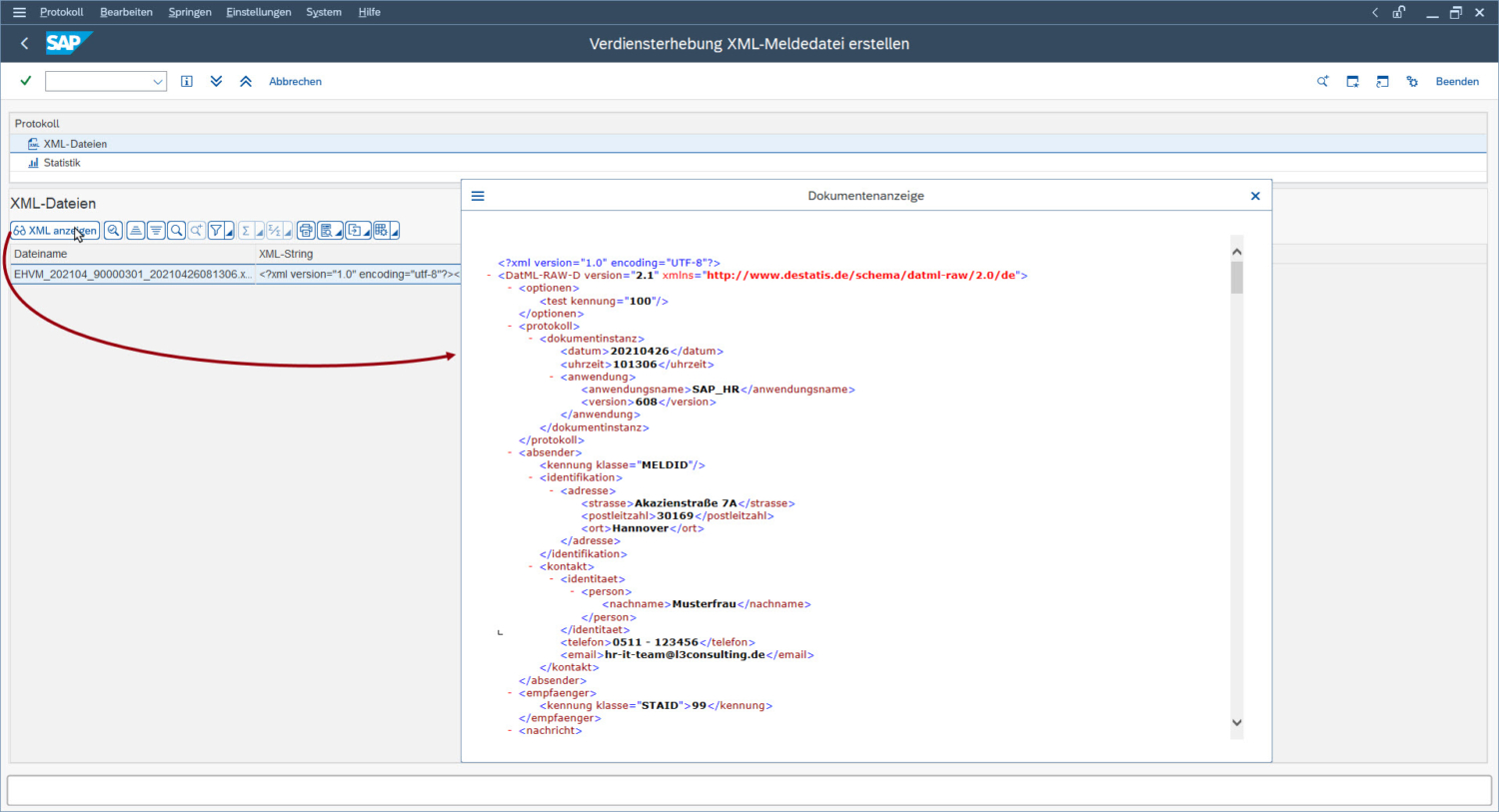Sort descending using the toolbar icon

[156, 231]
